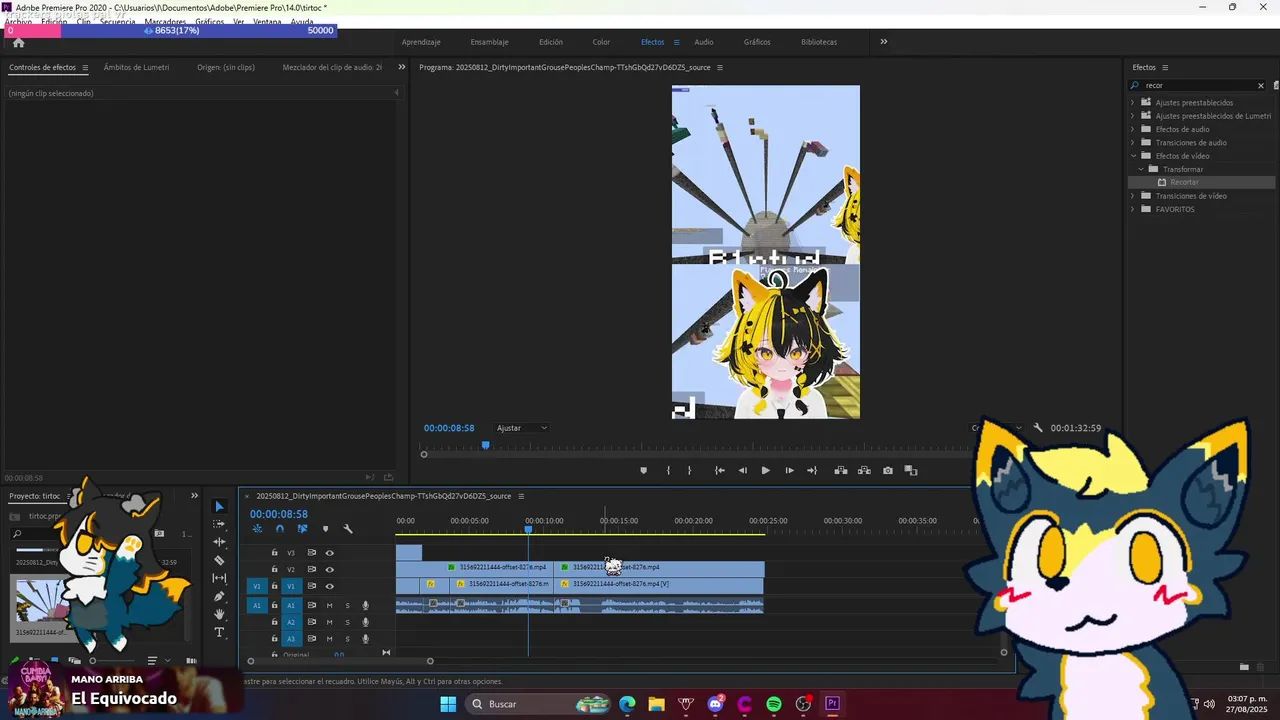The width and height of the screenshot is (1280, 720).
Task: Select the Track Select Forward tool
Action: 220,524
